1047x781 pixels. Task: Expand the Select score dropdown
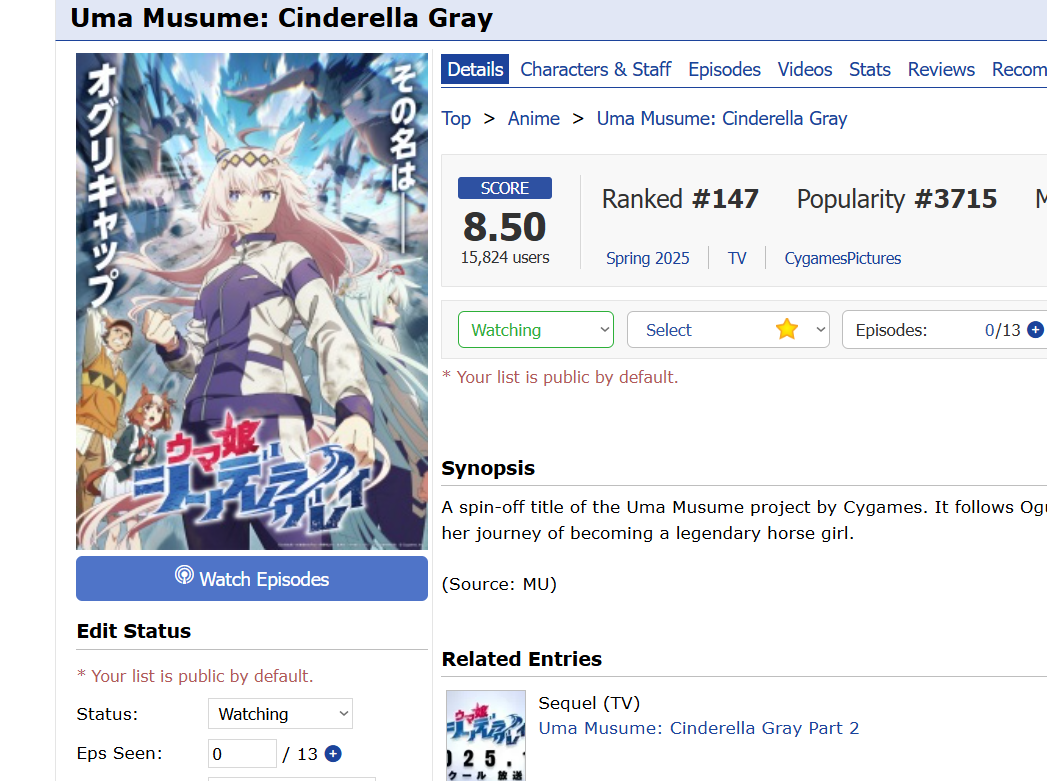[x=728, y=330]
